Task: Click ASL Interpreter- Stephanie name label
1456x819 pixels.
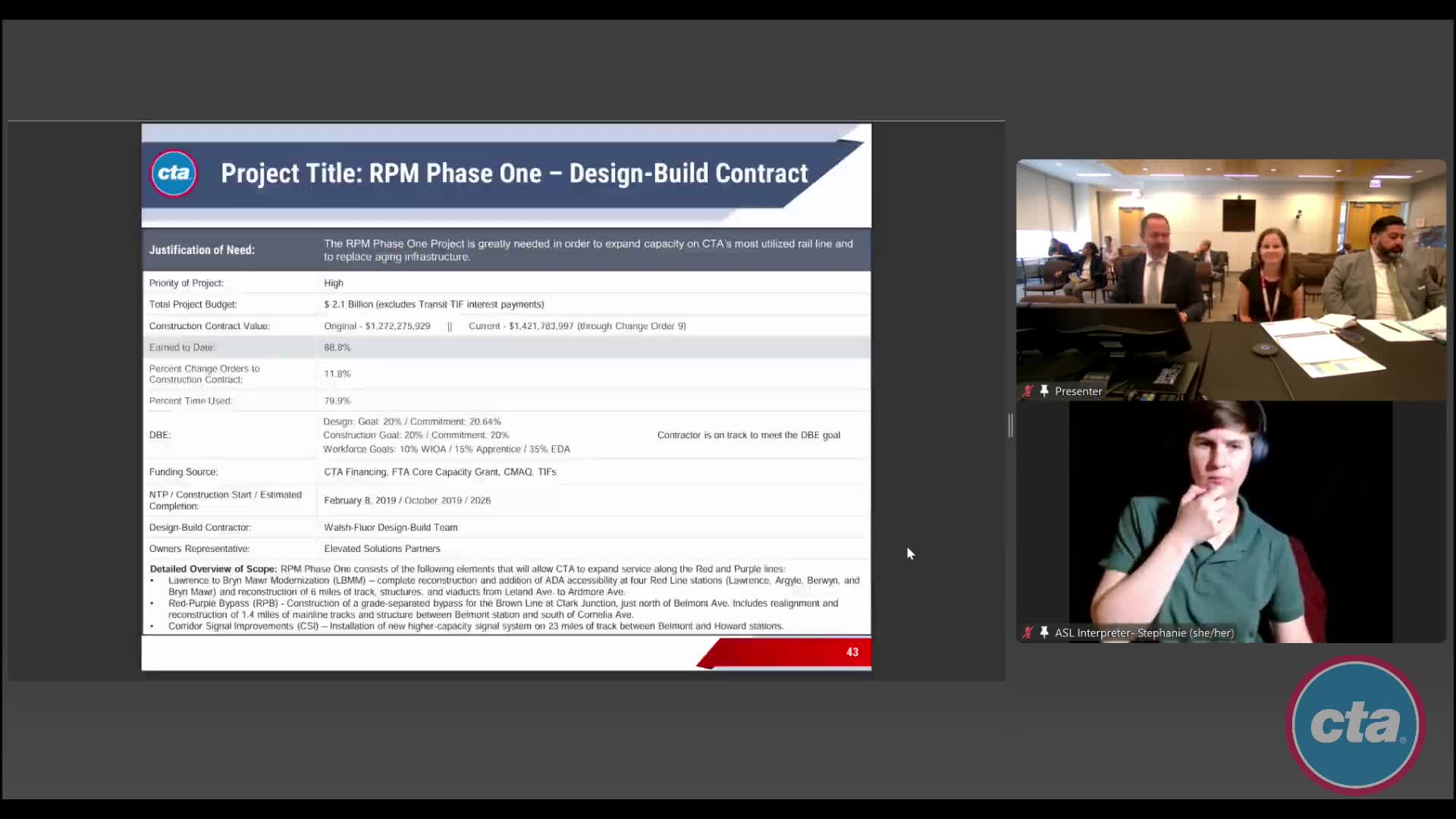Action: (1144, 632)
